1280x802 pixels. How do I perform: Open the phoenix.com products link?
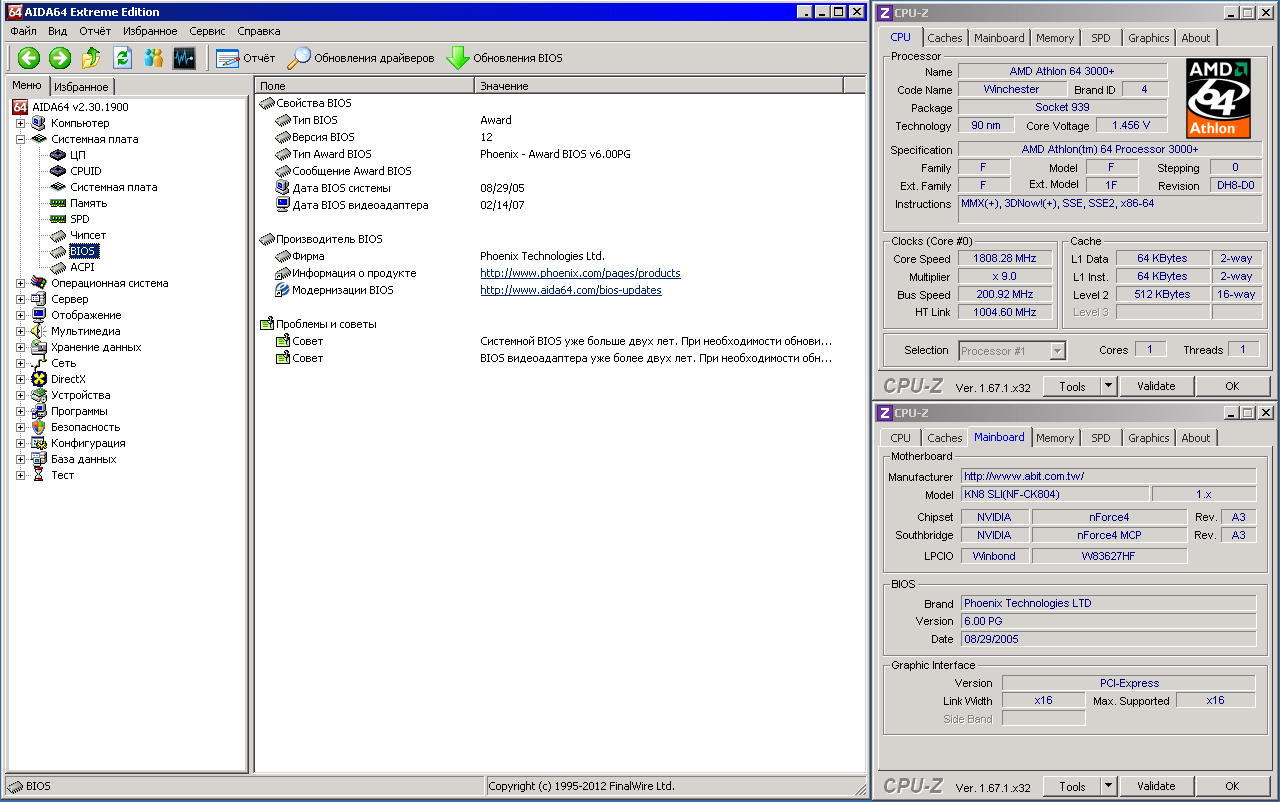tap(580, 273)
